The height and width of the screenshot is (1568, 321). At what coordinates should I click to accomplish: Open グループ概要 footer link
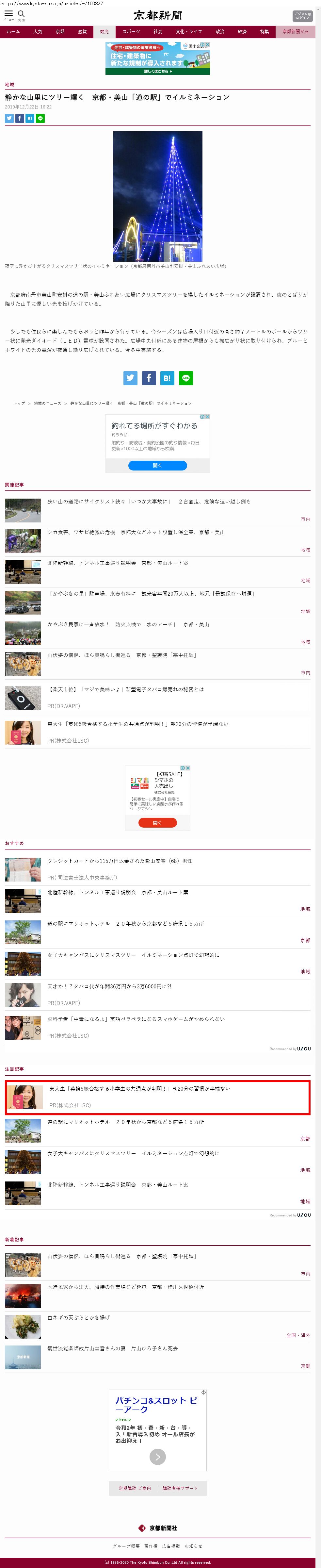pyautogui.click(x=126, y=1545)
